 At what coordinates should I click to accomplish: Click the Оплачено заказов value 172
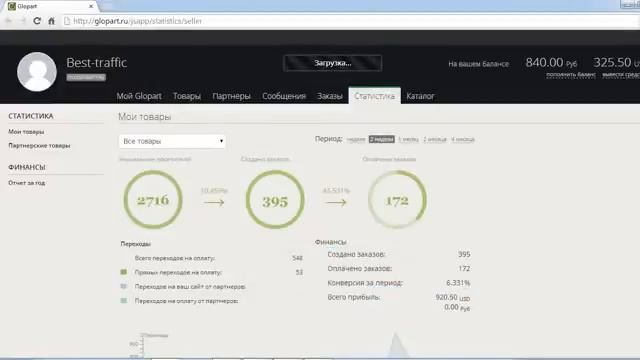[x=464, y=269]
